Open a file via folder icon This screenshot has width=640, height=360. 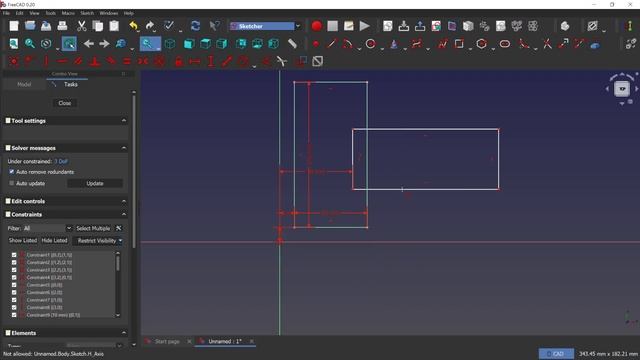[x=30, y=26]
